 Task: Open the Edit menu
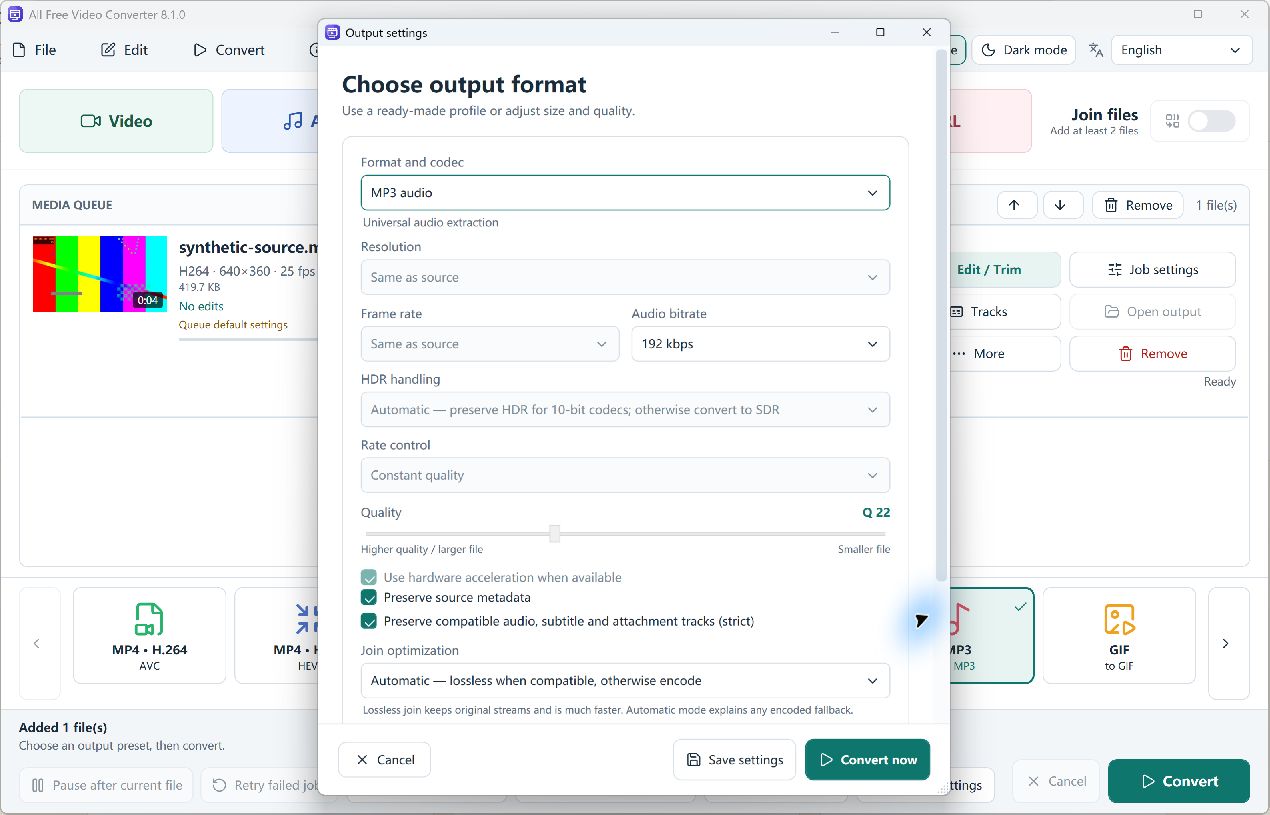pos(125,50)
